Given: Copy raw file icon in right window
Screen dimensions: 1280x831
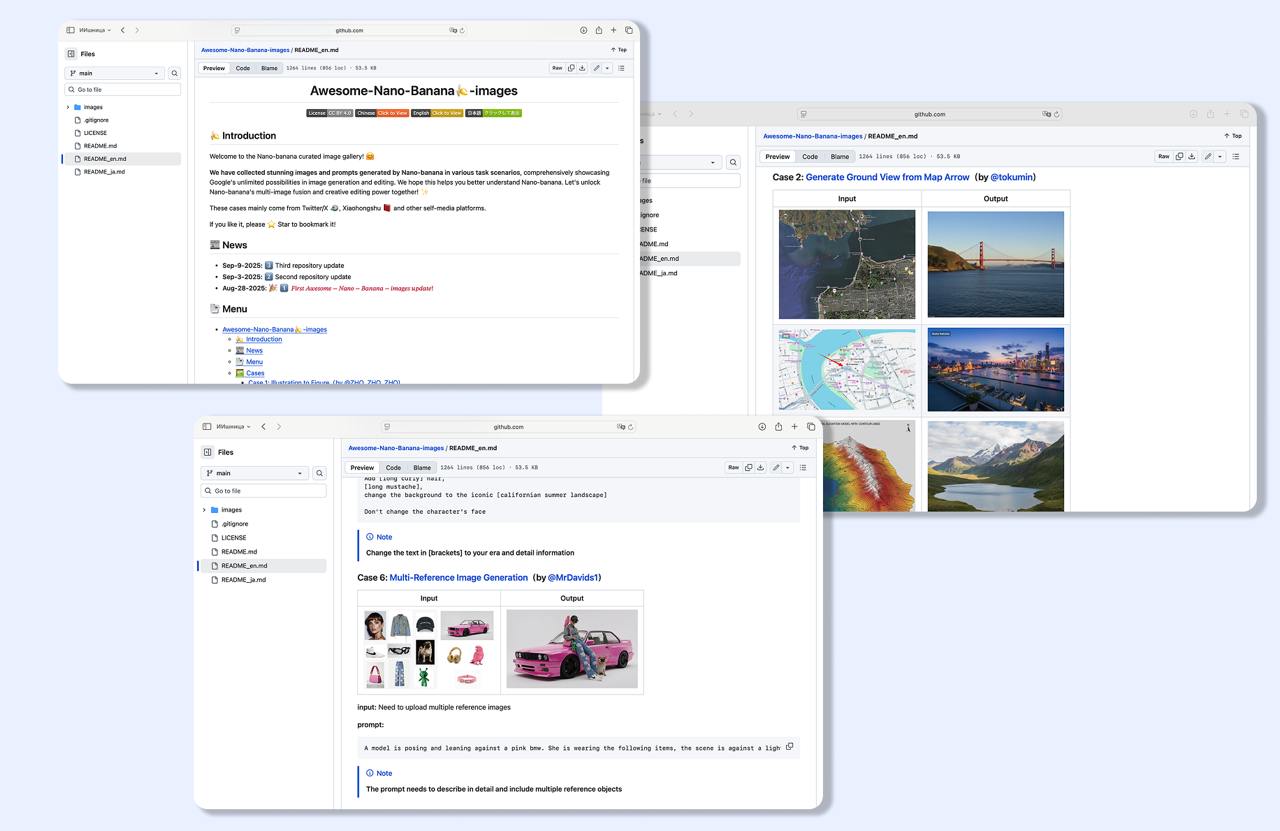Looking at the screenshot, I should pos(1180,156).
